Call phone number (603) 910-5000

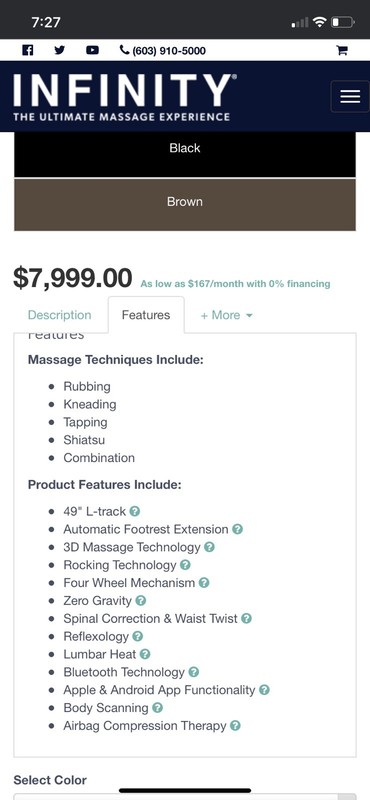coord(163,51)
